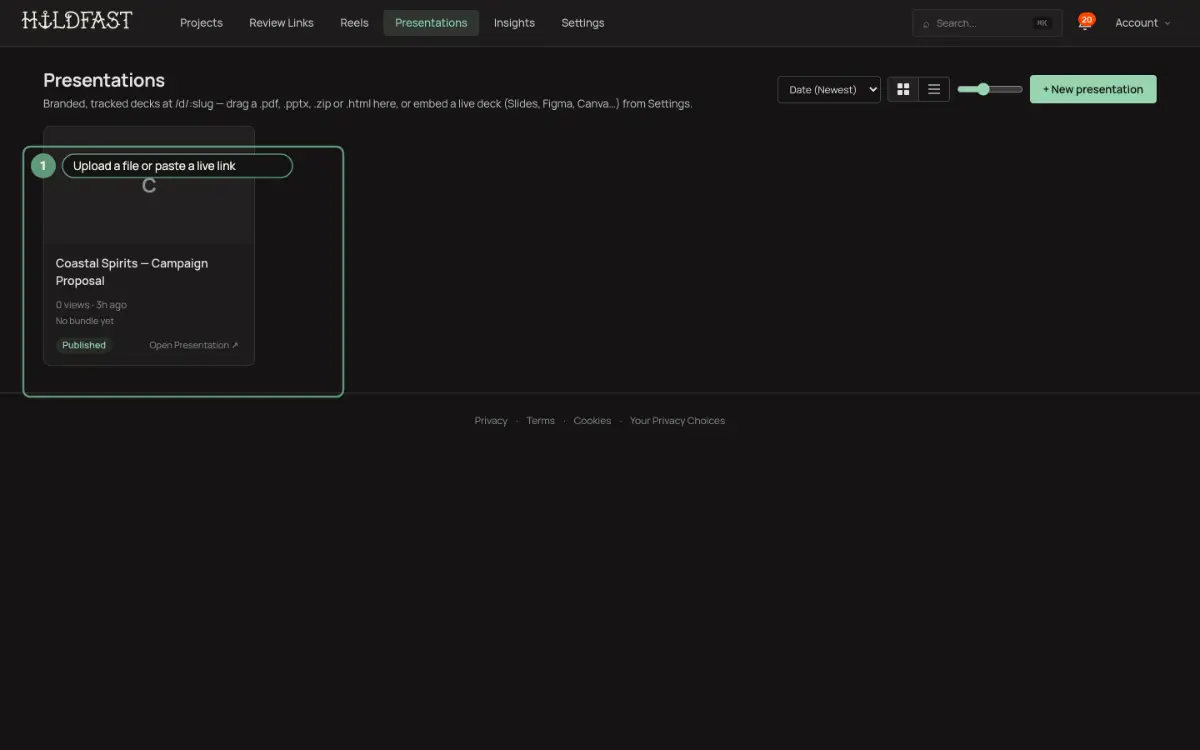Open the Date (Newest) sort dropdown
Viewport: 1200px width, 750px height.
point(829,89)
